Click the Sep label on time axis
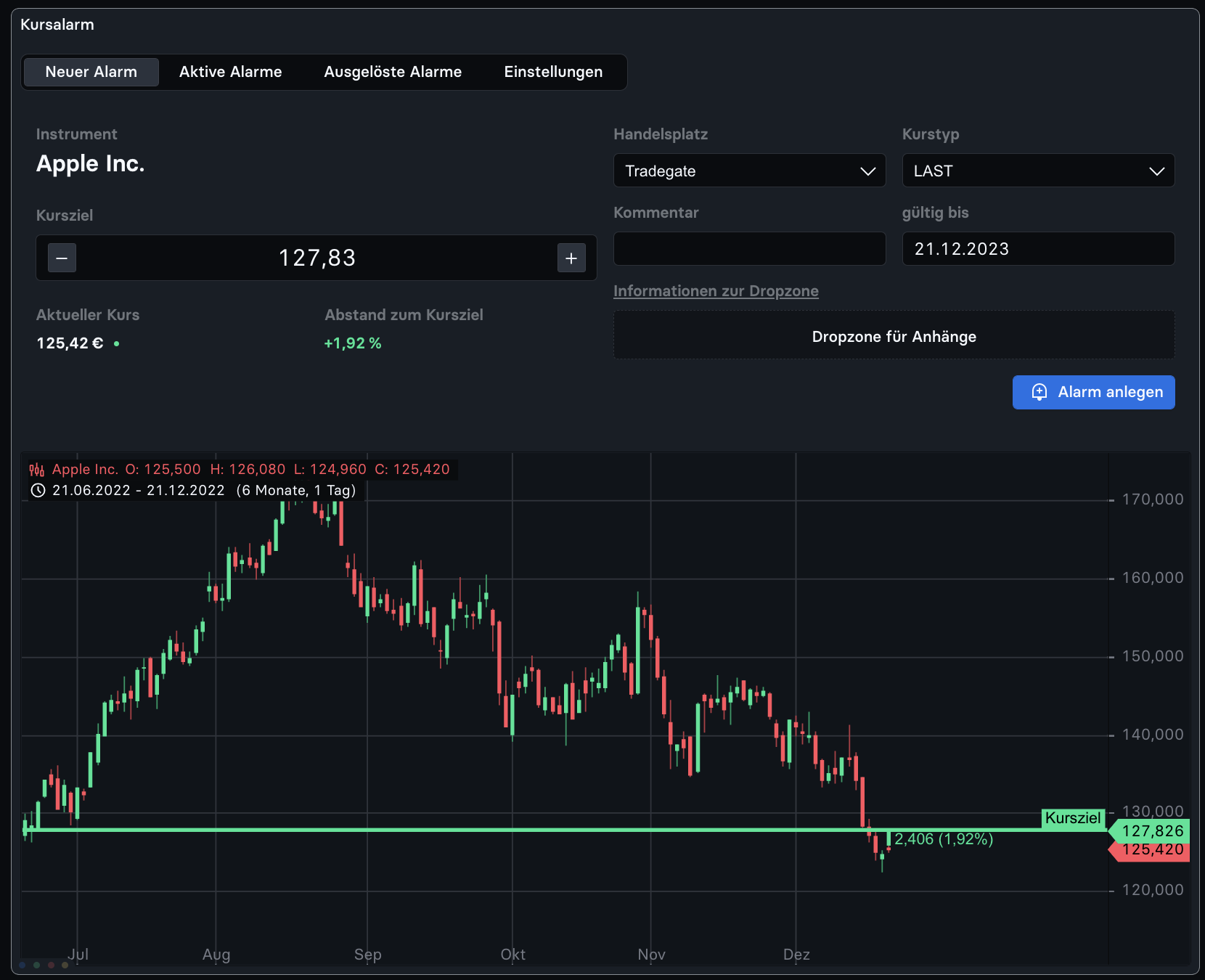This screenshot has height=980, width=1205. click(367, 955)
